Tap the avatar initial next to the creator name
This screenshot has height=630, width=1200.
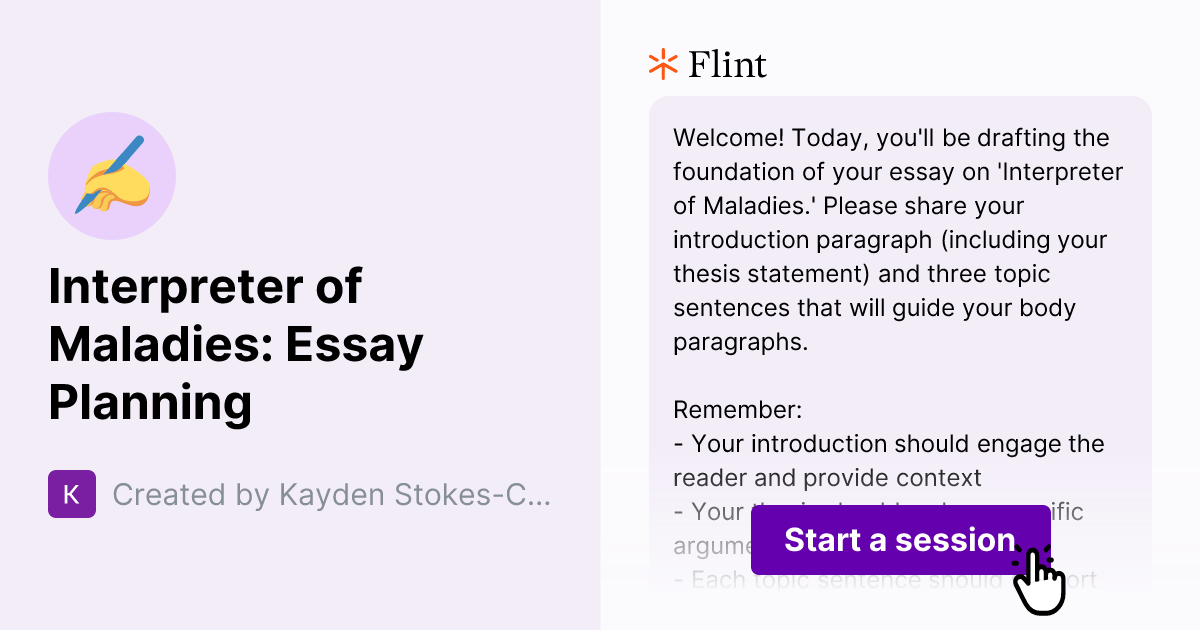pos(72,494)
